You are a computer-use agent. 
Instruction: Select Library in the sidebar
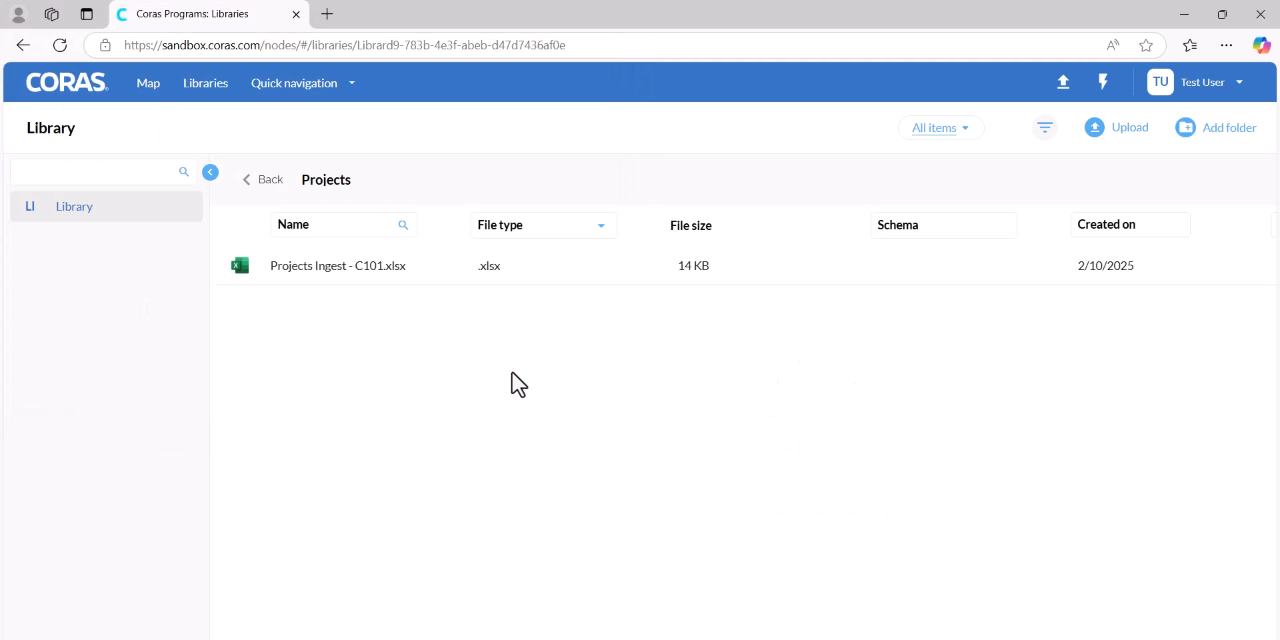point(106,206)
